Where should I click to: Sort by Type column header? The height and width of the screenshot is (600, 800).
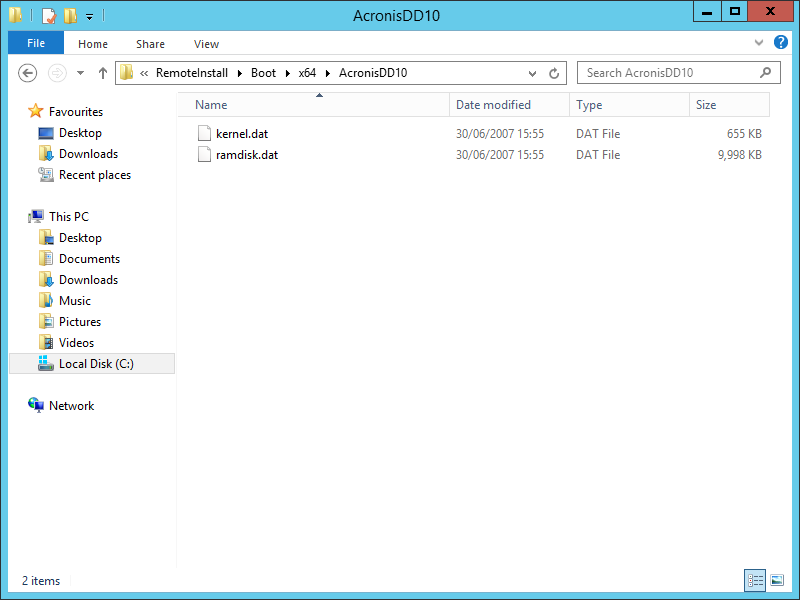click(629, 105)
